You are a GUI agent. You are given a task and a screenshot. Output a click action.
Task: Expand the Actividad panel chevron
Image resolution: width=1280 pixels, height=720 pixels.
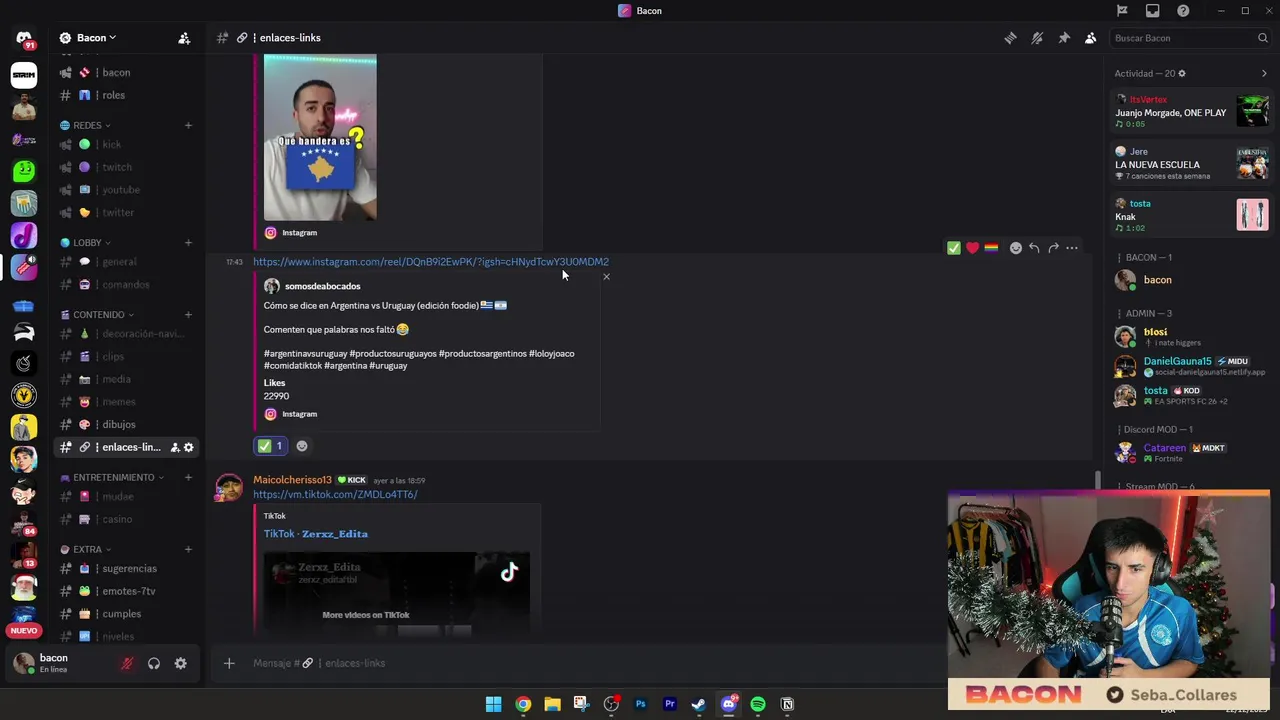(x=1264, y=73)
